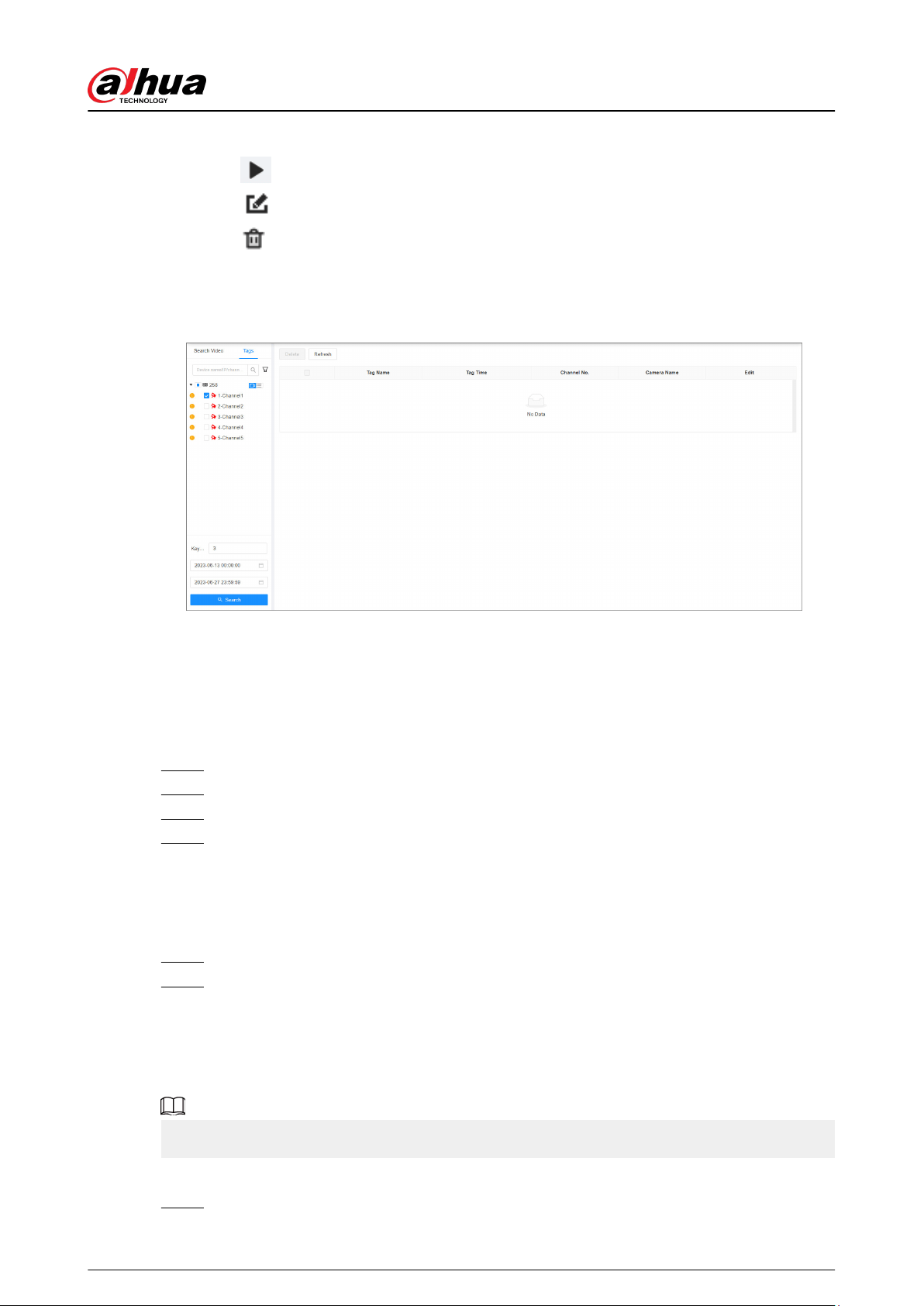Tick the select-all checkbox in table header
Screen dimensions: 924x1306
point(307,373)
